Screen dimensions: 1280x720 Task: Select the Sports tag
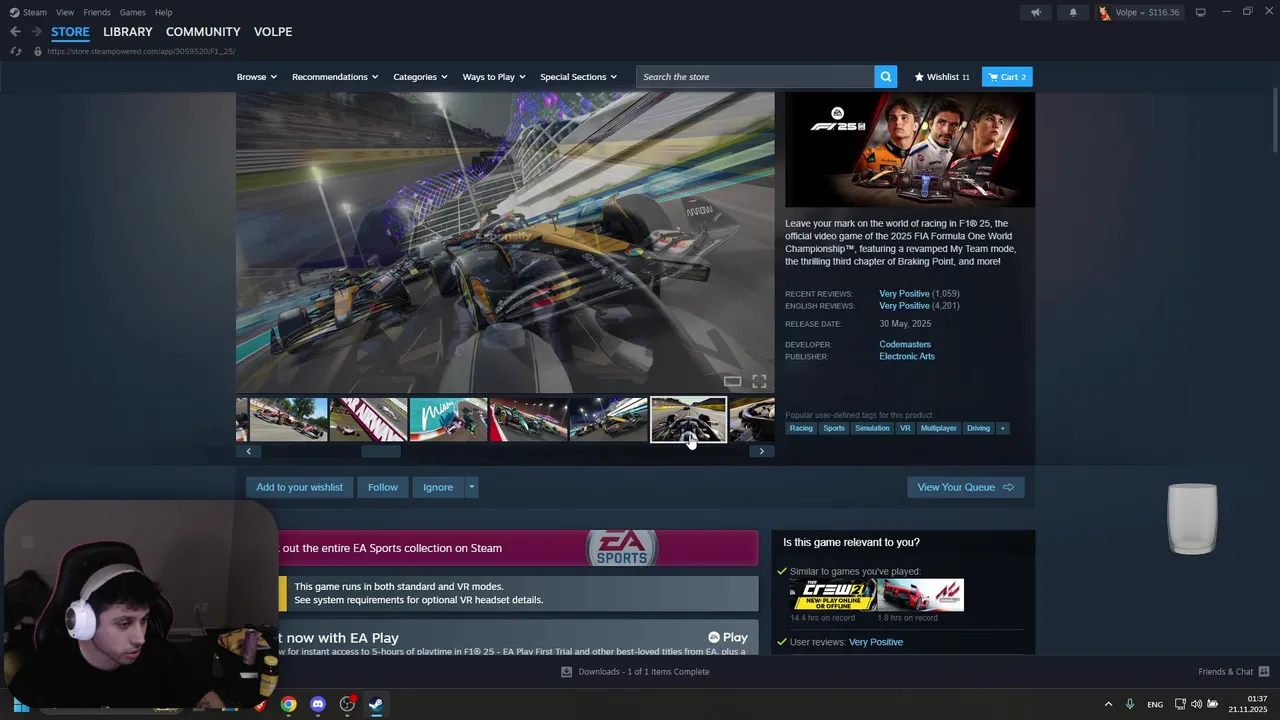834,428
